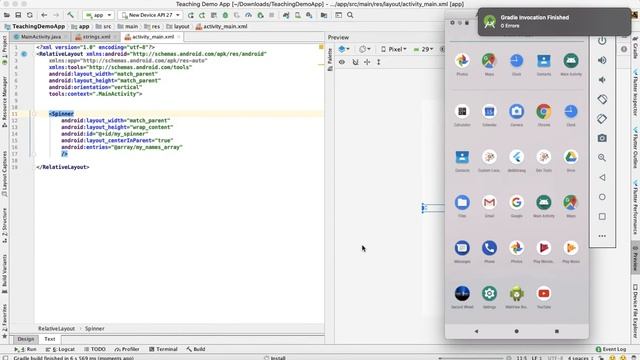Image resolution: width=640 pixels, height=360 pixels.
Task: Select the Text tab below editor
Action: pyautogui.click(x=50, y=339)
